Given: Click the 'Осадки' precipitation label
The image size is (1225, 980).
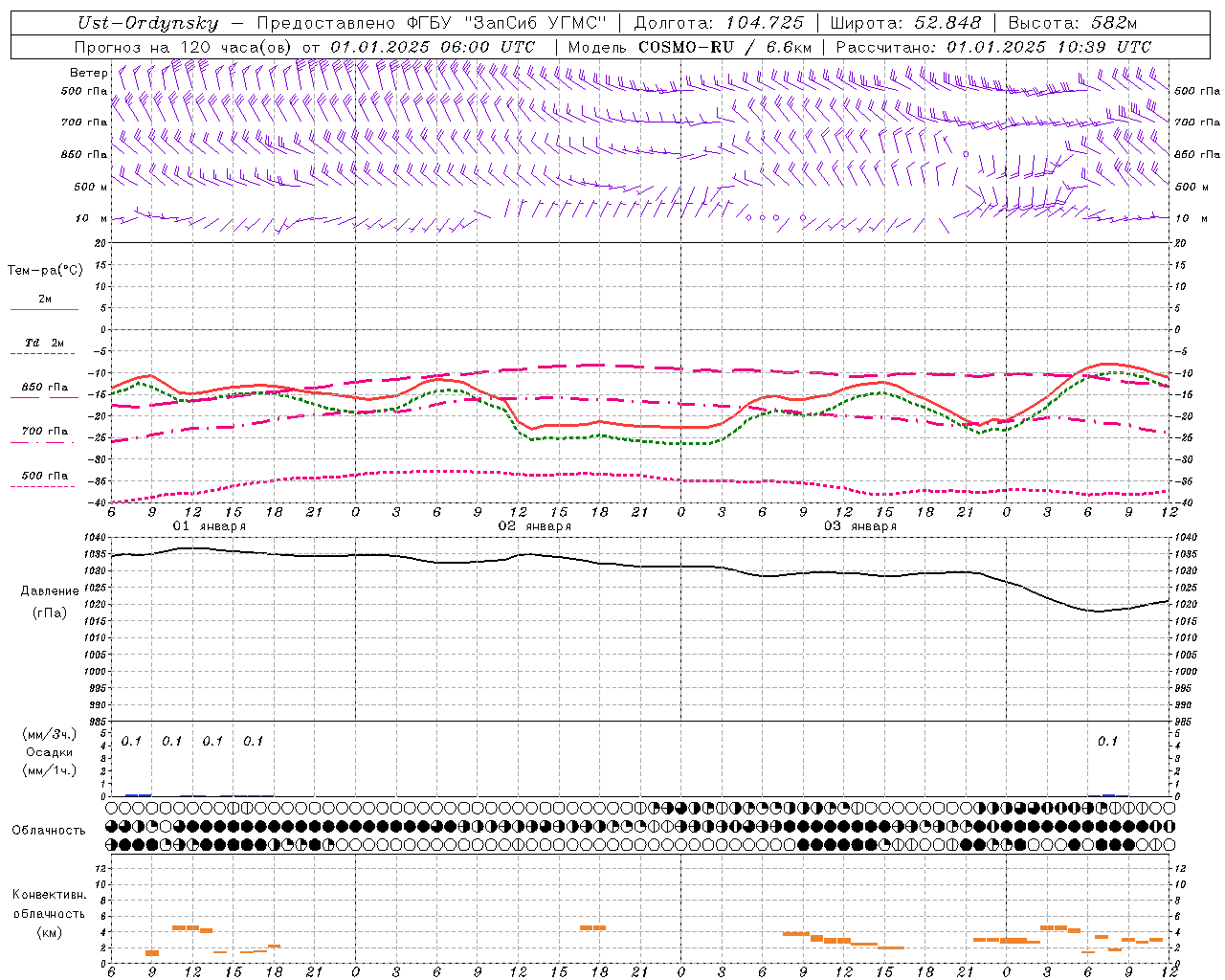Looking at the screenshot, I should click(x=49, y=752).
